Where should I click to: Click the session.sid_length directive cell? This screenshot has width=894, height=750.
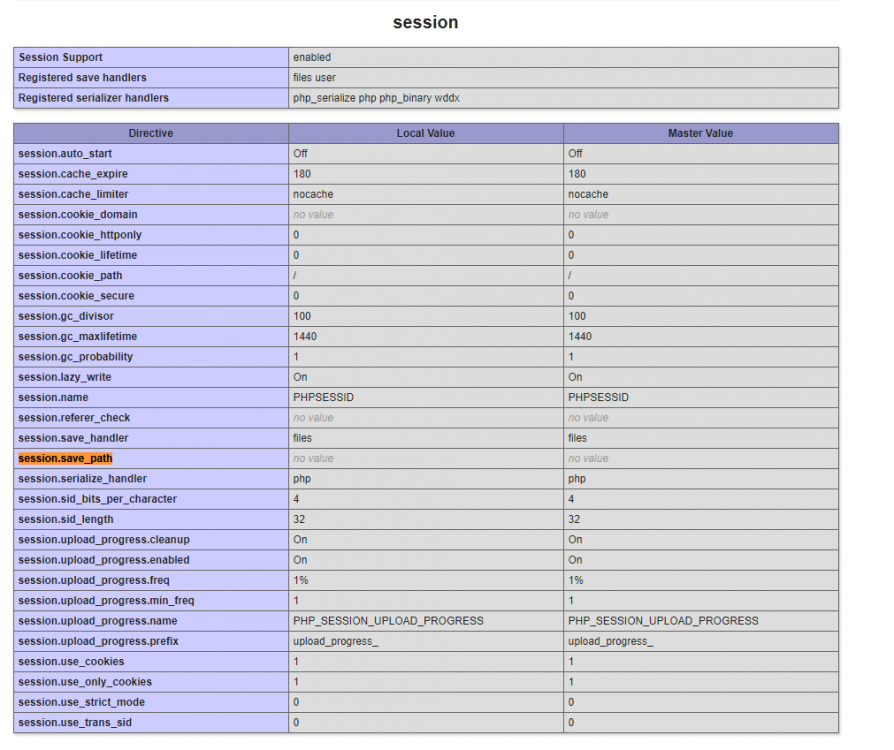tap(66, 519)
